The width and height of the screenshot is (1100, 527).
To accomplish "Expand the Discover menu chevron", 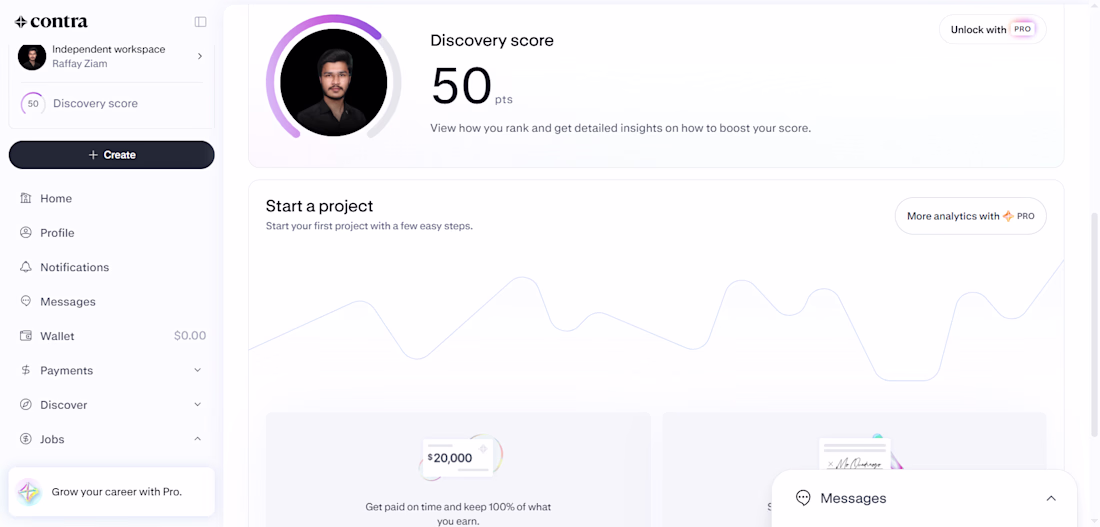I will [198, 404].
